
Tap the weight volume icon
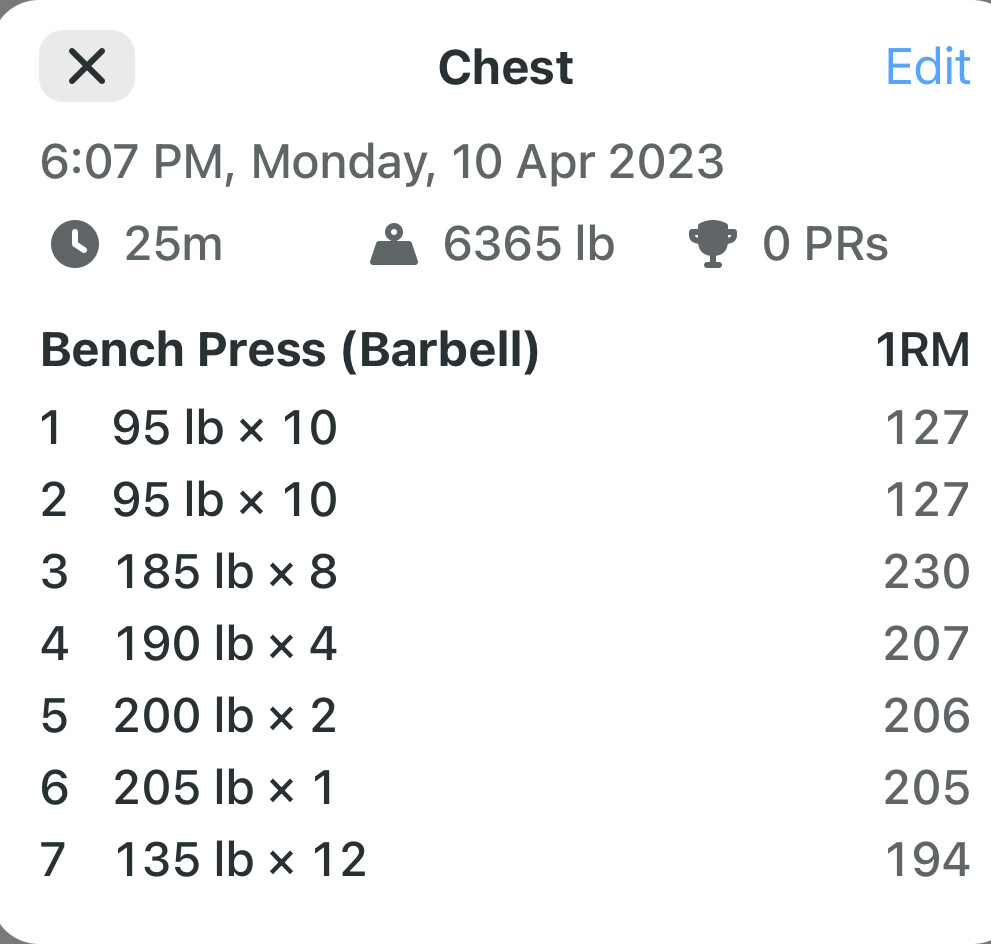(394, 245)
